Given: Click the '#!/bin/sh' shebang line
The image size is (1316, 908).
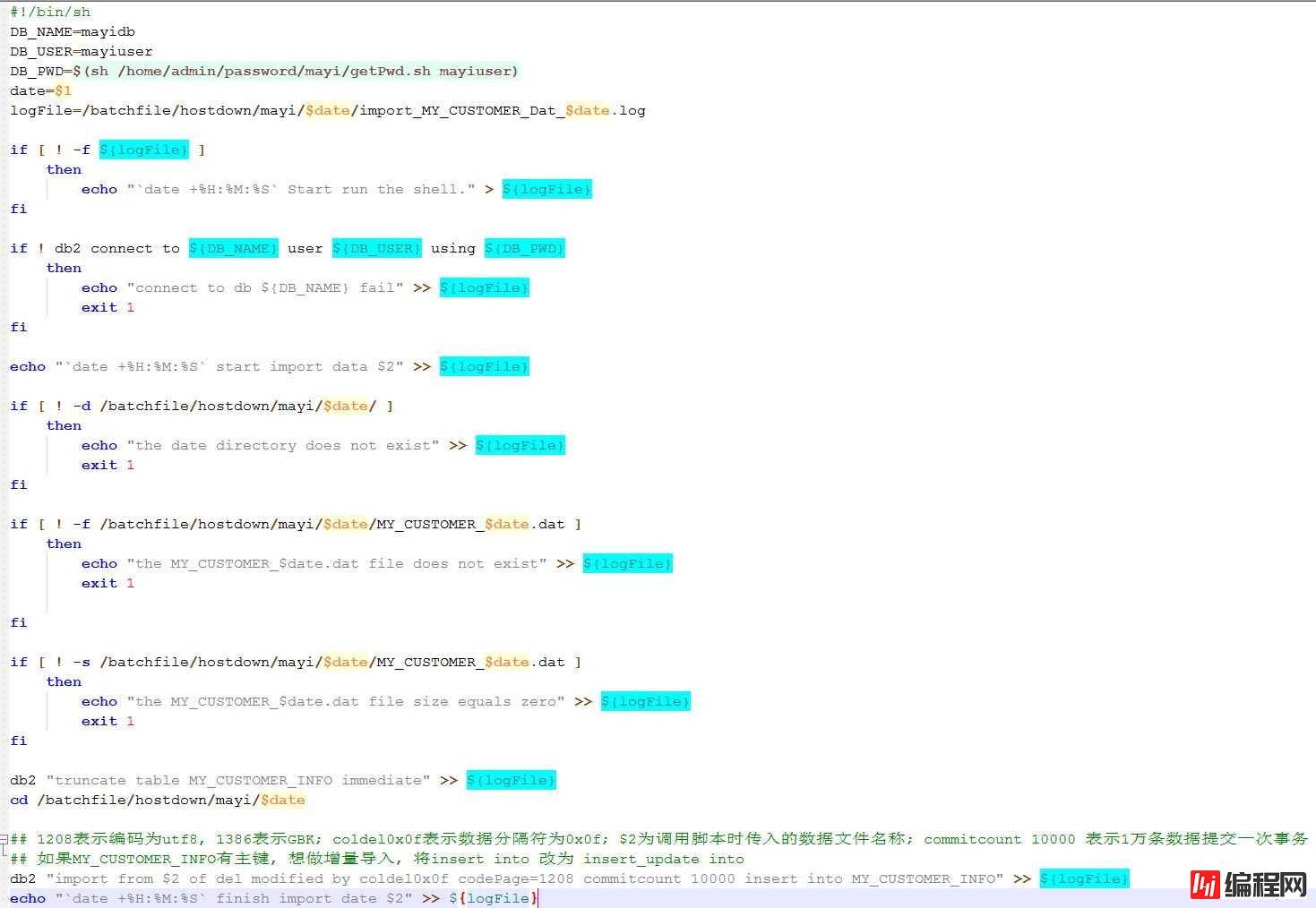Looking at the screenshot, I should point(50,12).
